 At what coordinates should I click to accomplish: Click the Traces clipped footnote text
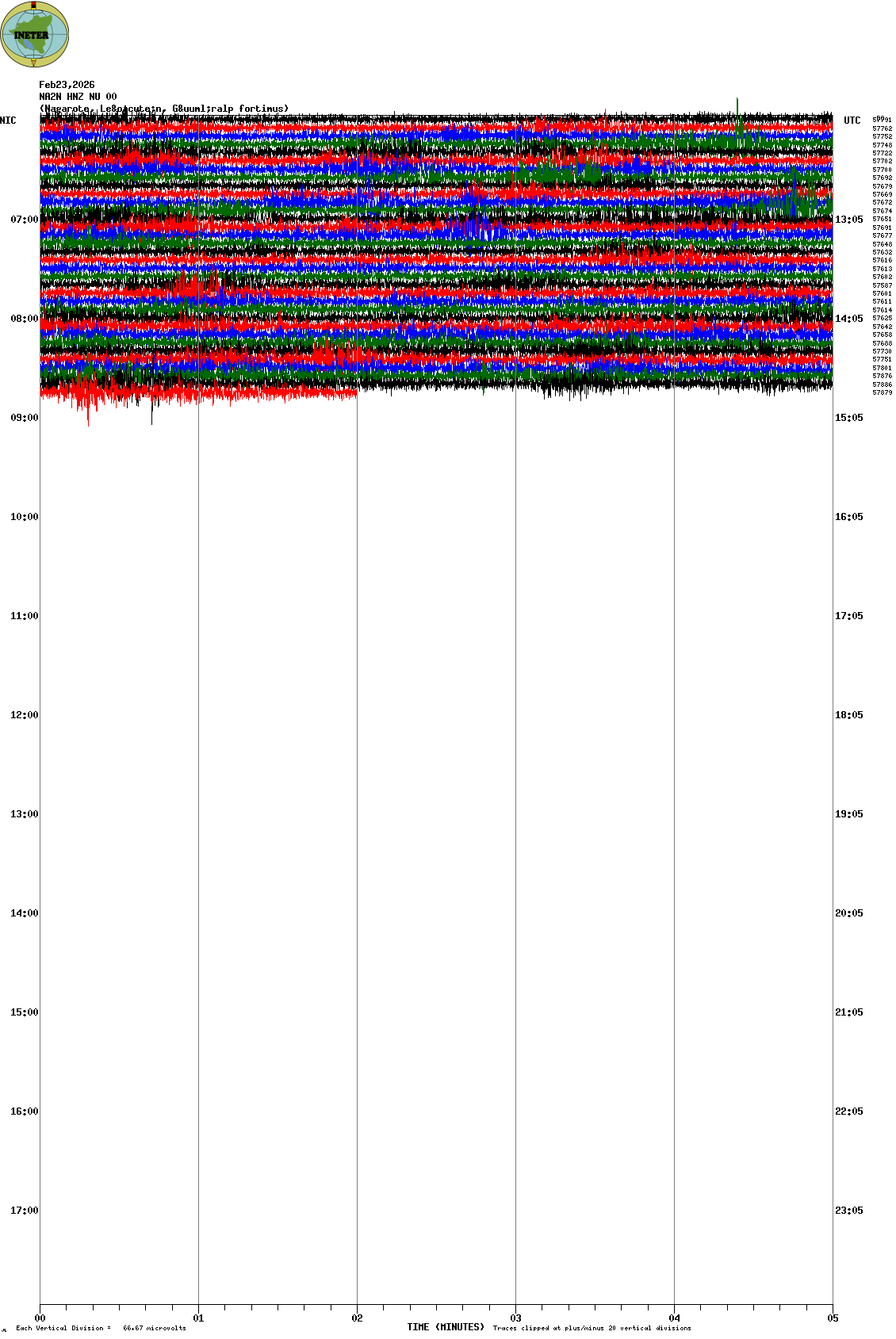tap(592, 1328)
